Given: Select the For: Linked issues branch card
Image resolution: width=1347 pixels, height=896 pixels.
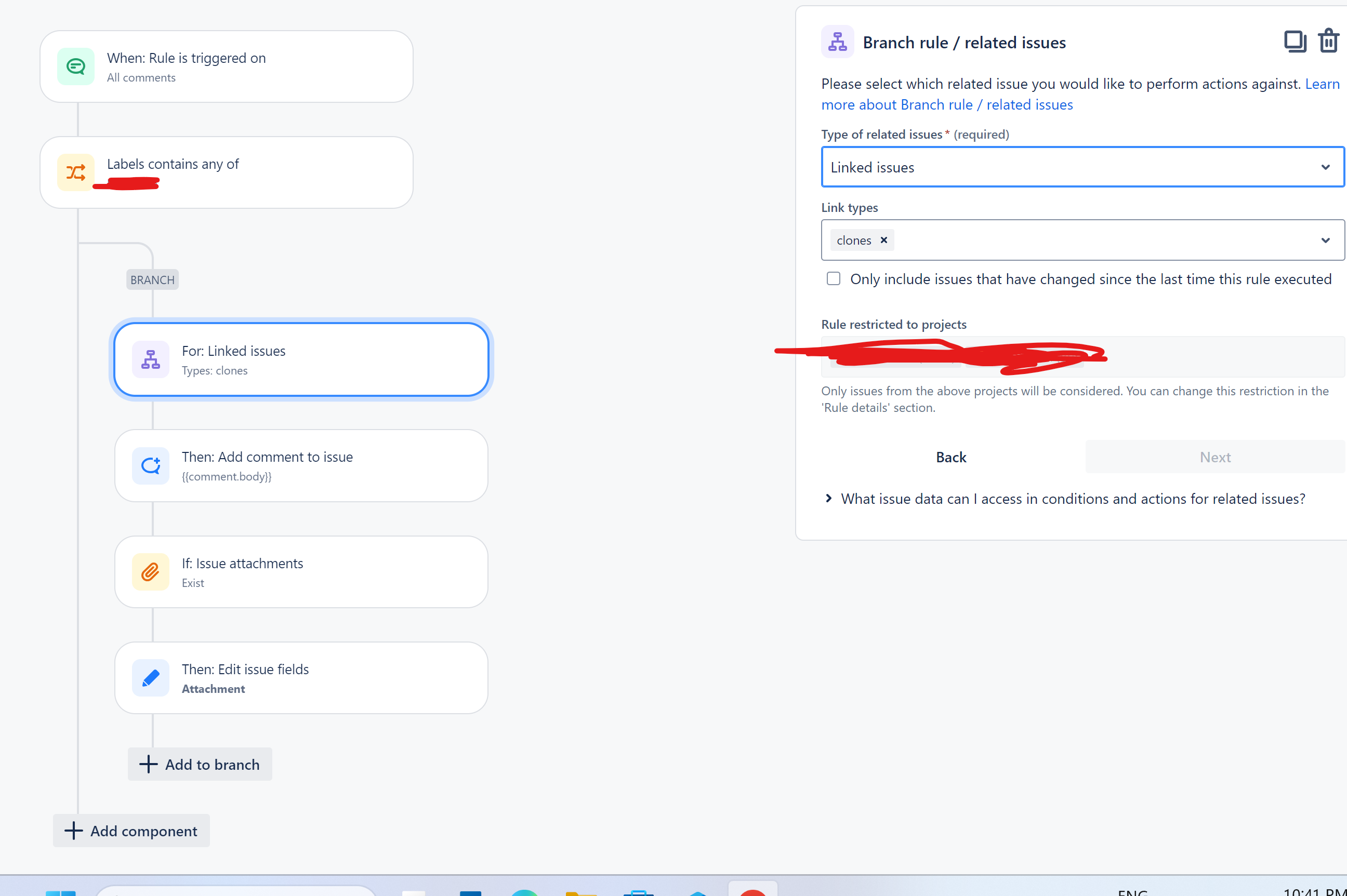Looking at the screenshot, I should [301, 359].
